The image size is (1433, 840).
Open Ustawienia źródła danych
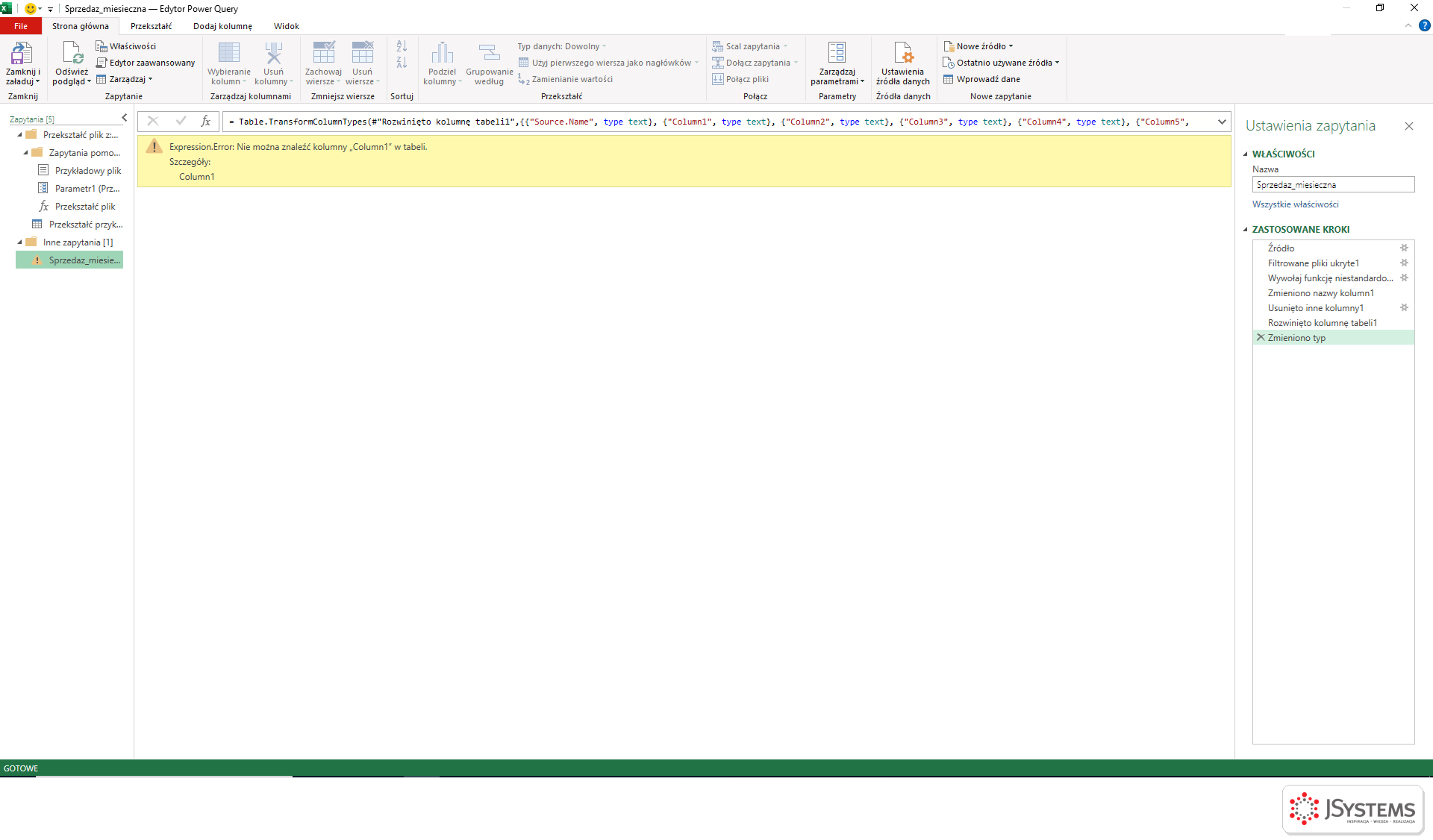tap(902, 63)
